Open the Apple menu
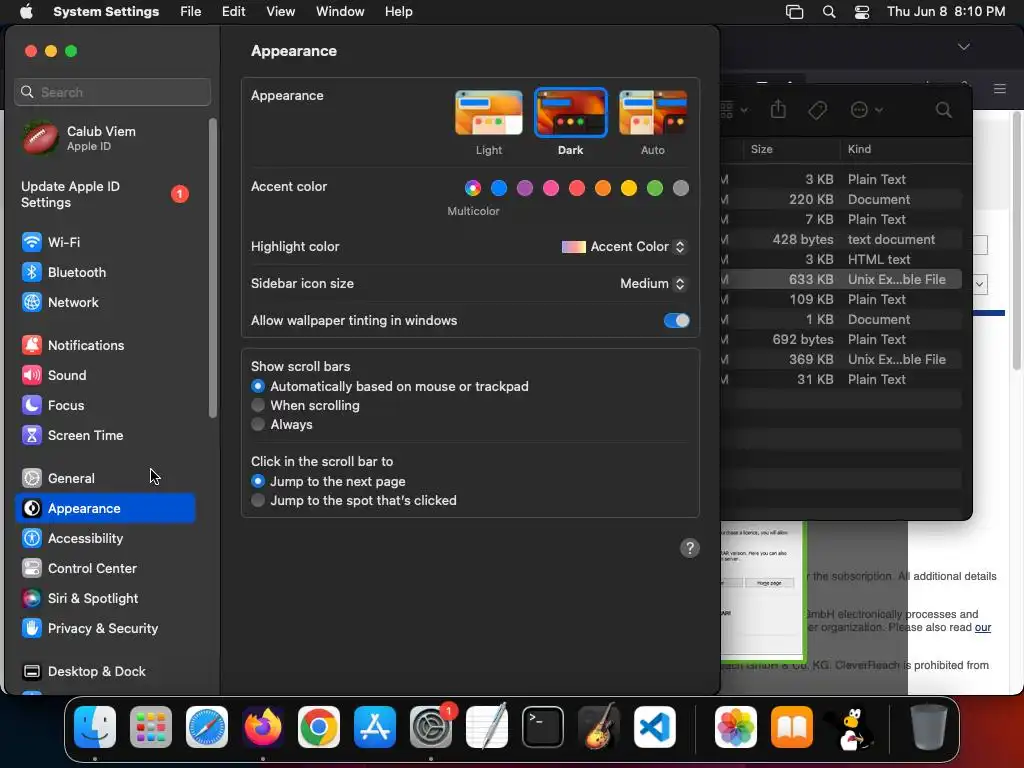1024x768 pixels. click(26, 12)
